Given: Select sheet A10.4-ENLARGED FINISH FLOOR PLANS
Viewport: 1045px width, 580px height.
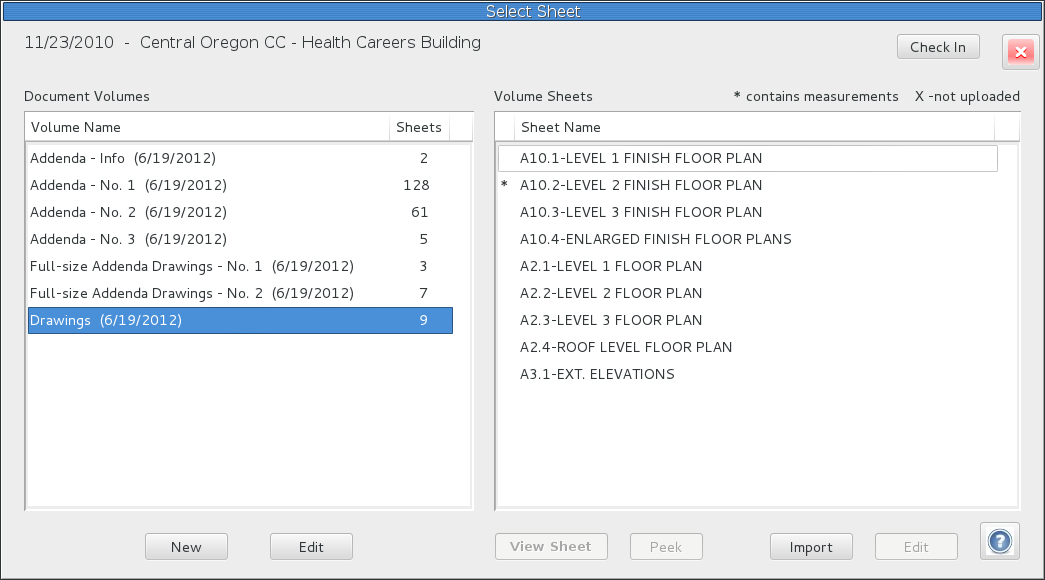Looking at the screenshot, I should click(748, 239).
